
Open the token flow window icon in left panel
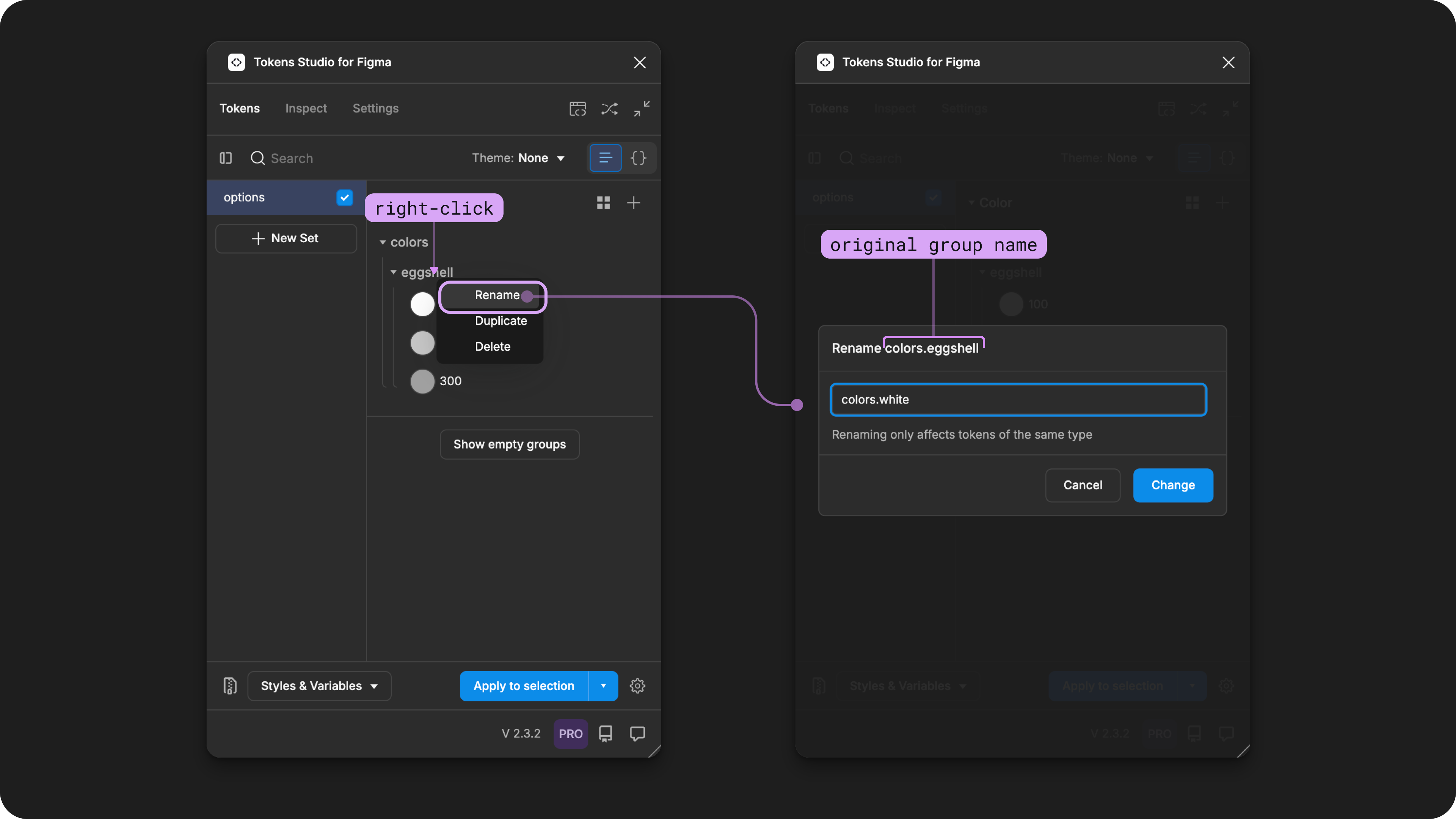click(577, 108)
